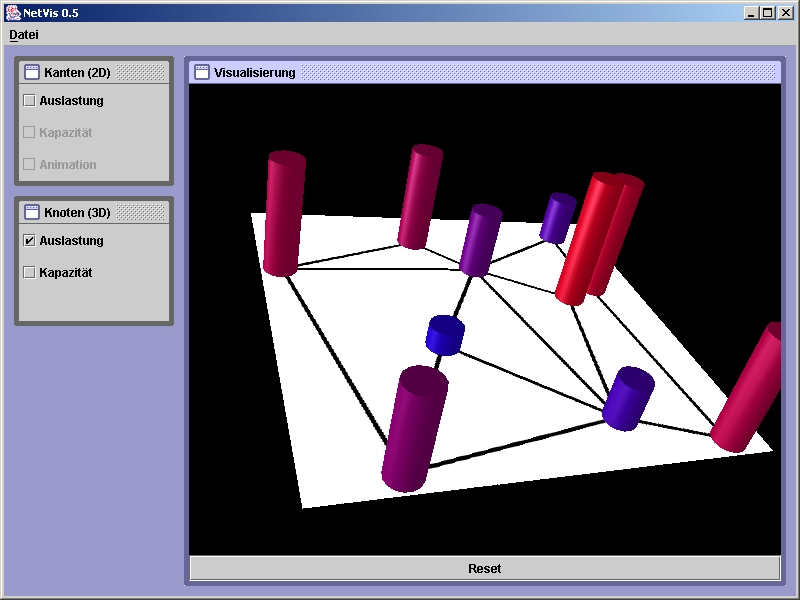Open the Datei menu

(23, 35)
